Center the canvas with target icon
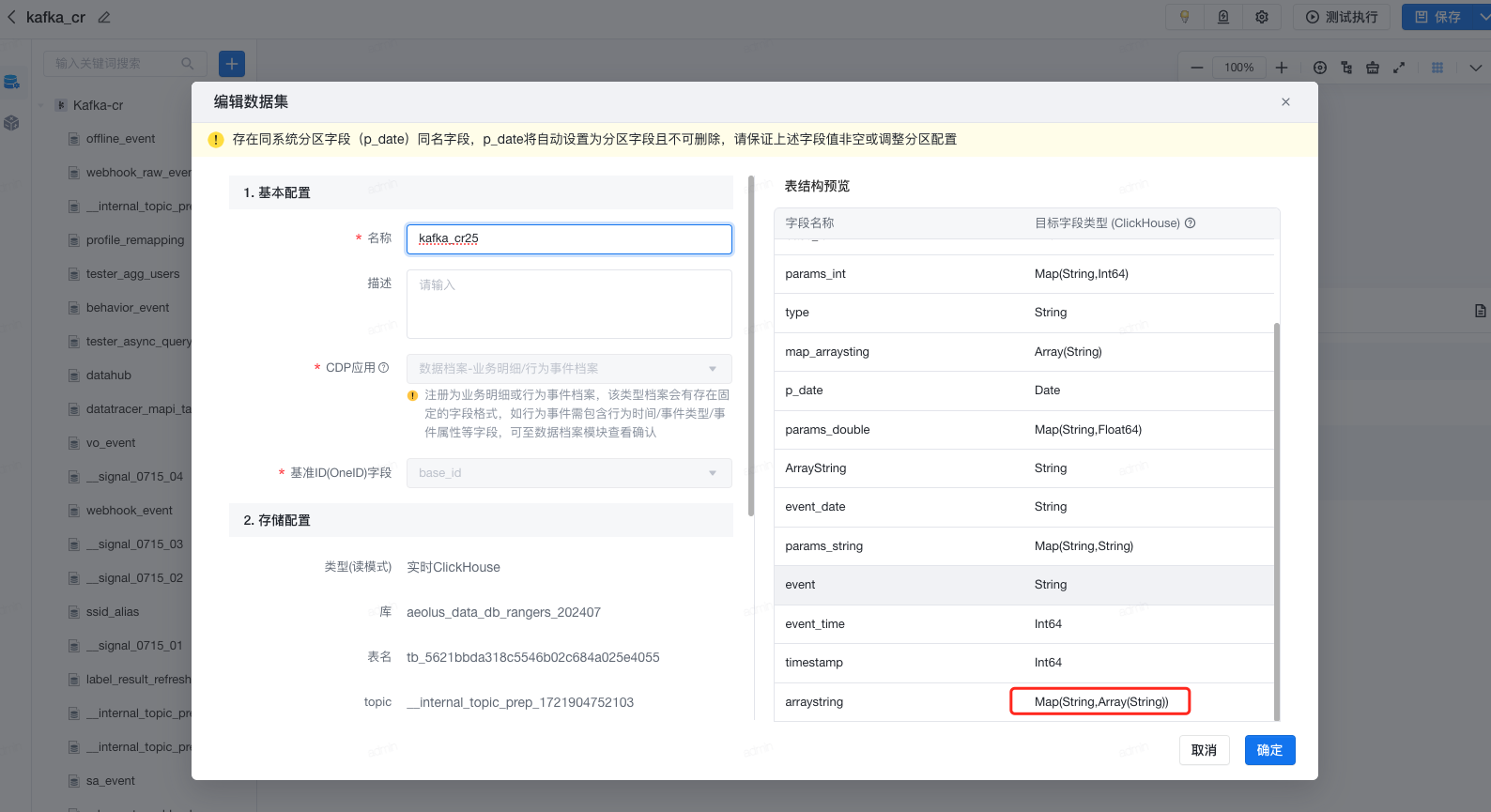 [x=1320, y=68]
